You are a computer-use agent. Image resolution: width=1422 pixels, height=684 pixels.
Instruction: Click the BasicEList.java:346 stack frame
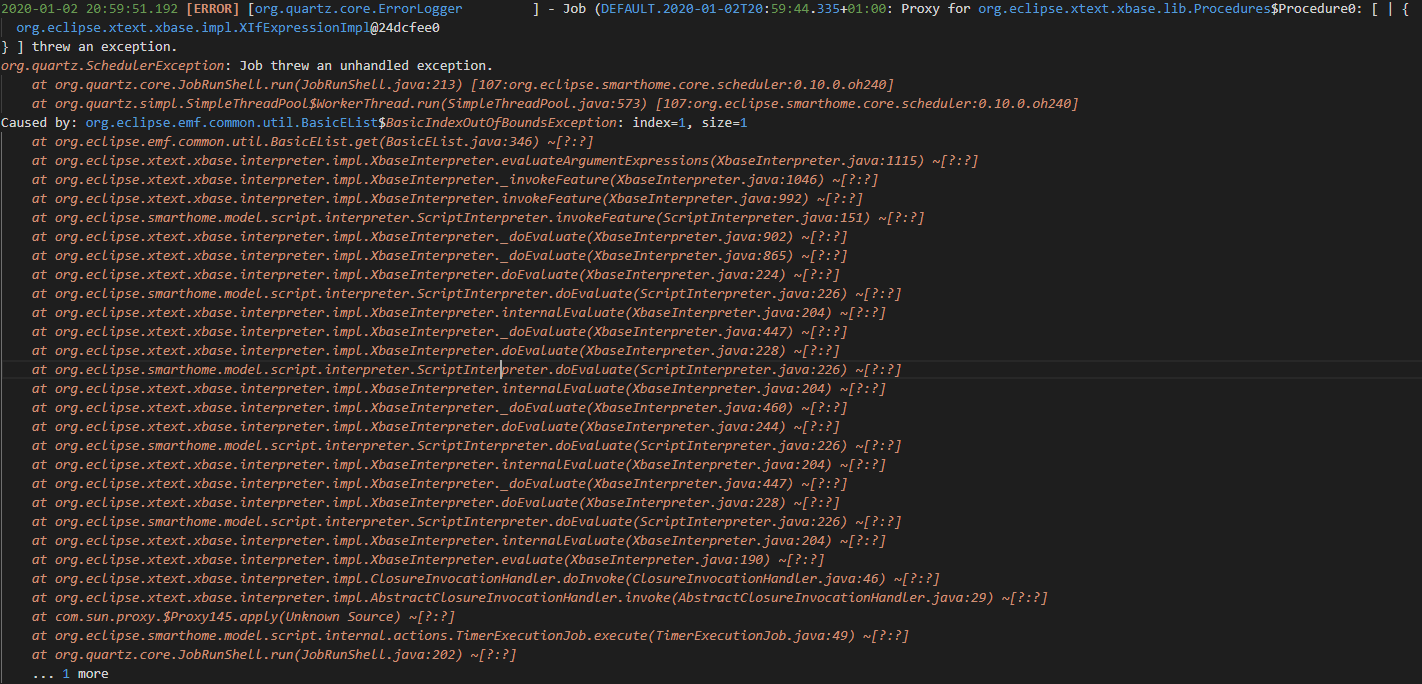click(x=313, y=142)
